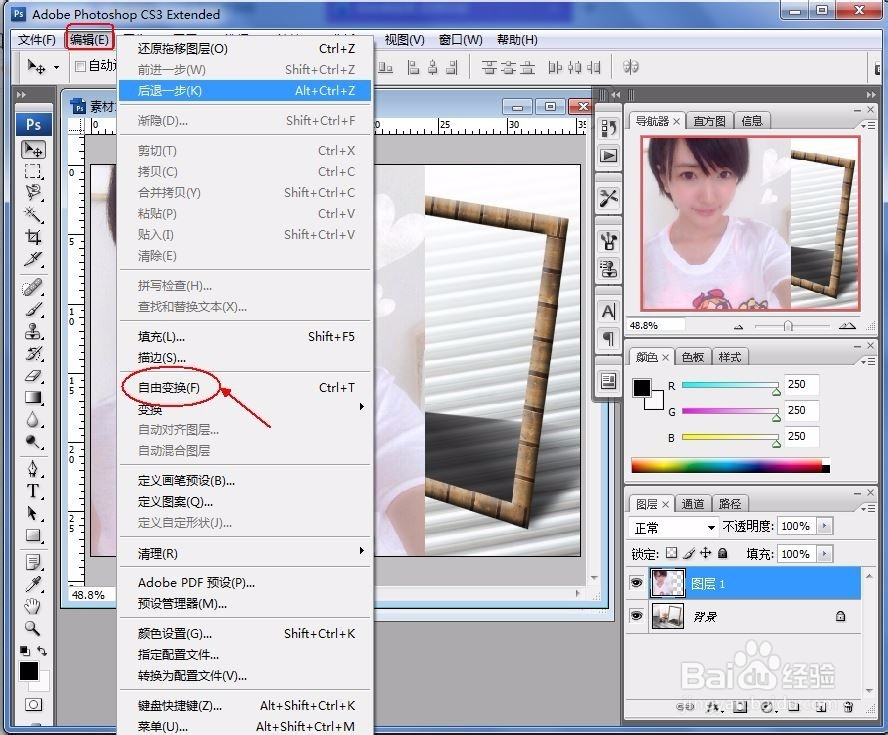Click the R value input field
The width and height of the screenshot is (888, 735).
tap(801, 384)
